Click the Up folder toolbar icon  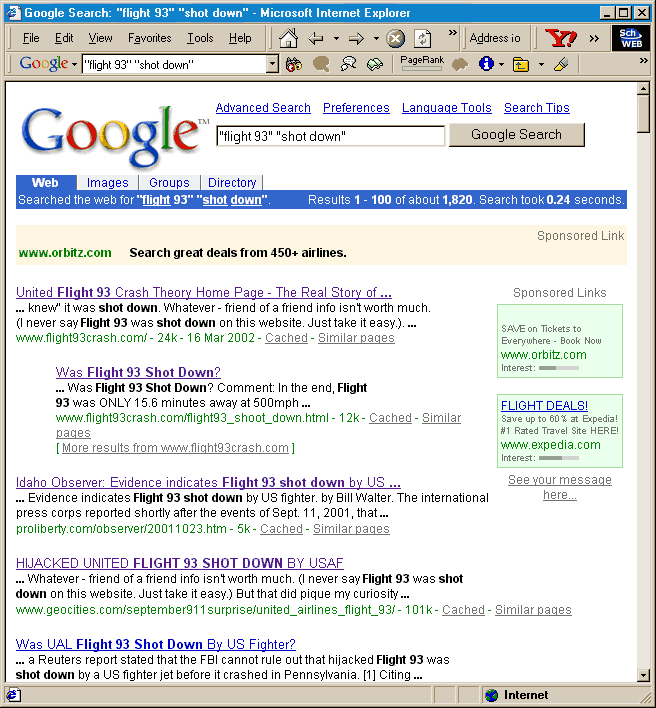(521, 65)
